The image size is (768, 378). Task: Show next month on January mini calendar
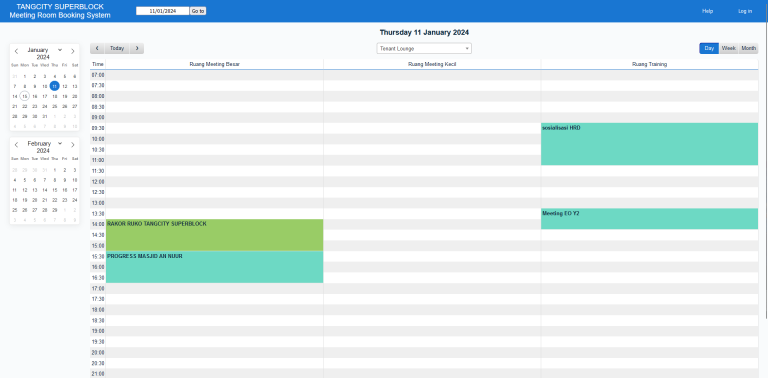73,51
